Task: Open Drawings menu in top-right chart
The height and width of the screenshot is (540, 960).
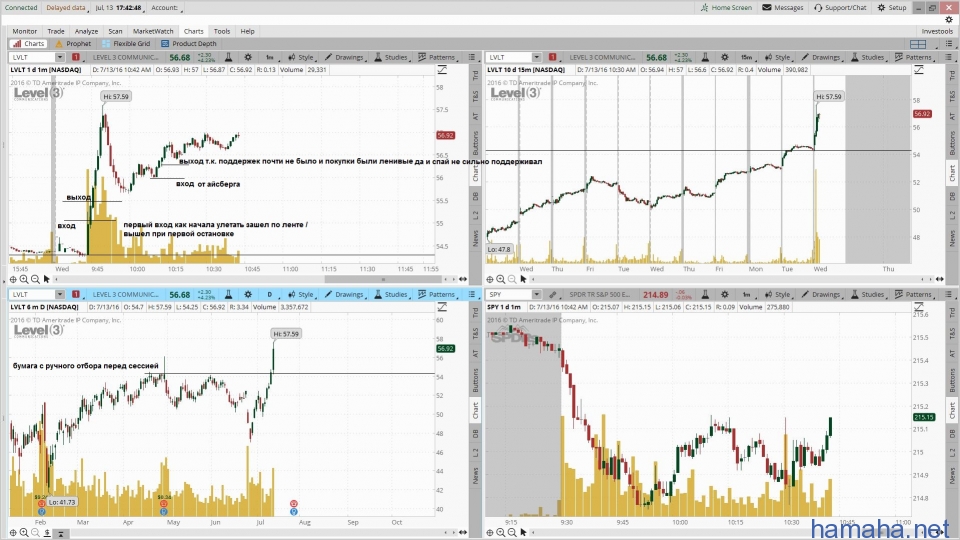Action: (x=821, y=57)
